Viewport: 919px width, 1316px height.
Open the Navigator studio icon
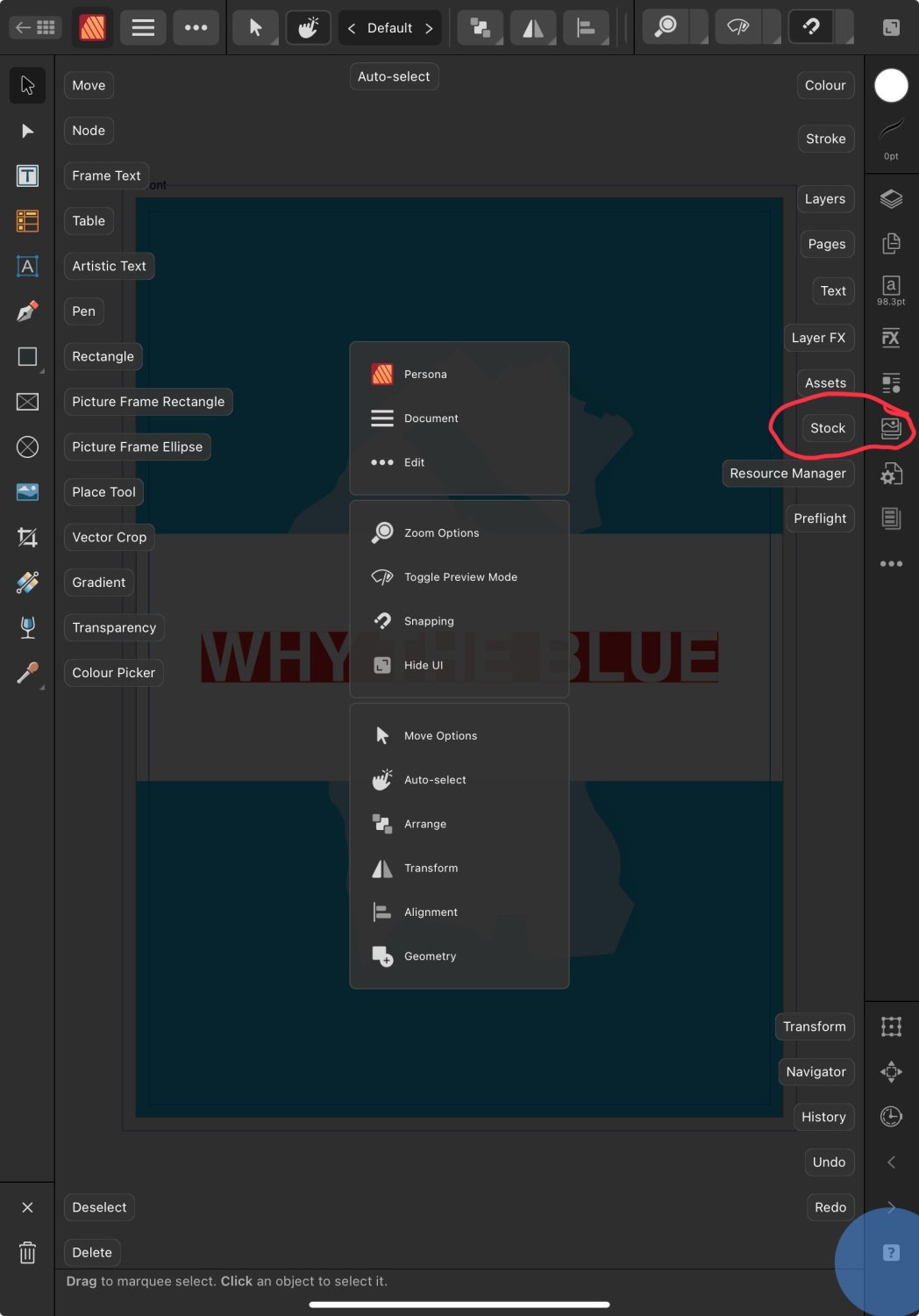(891, 1071)
